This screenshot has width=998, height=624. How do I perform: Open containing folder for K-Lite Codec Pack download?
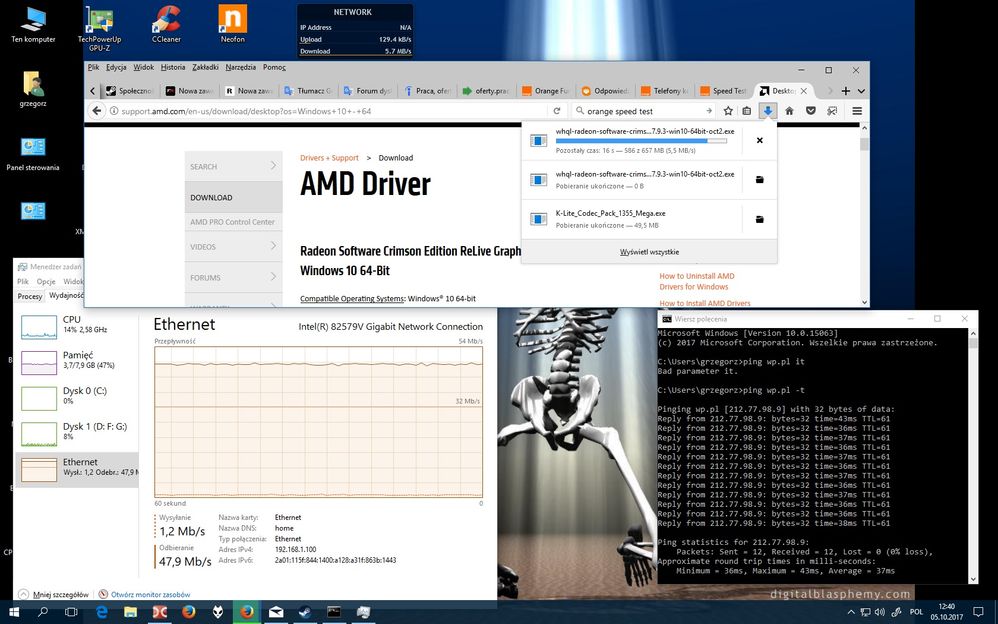[x=759, y=219]
